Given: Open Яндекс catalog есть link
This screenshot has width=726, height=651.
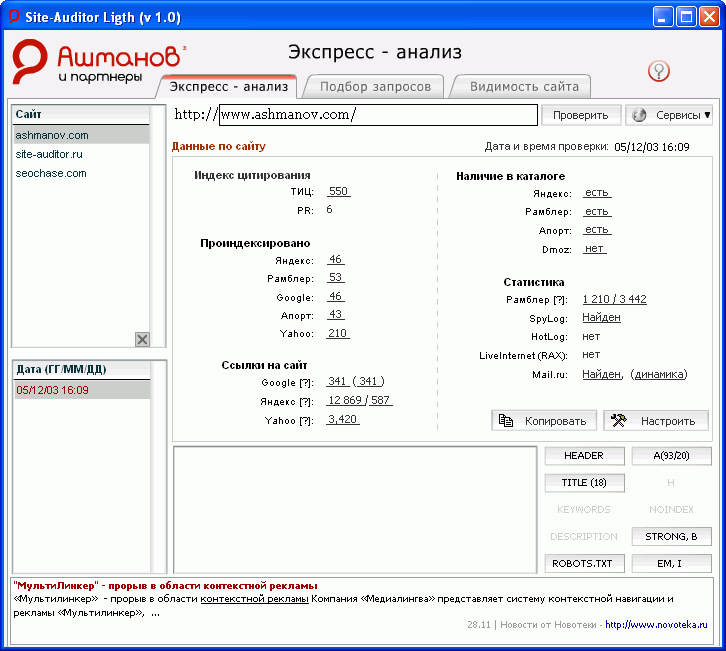Looking at the screenshot, I should 597,193.
